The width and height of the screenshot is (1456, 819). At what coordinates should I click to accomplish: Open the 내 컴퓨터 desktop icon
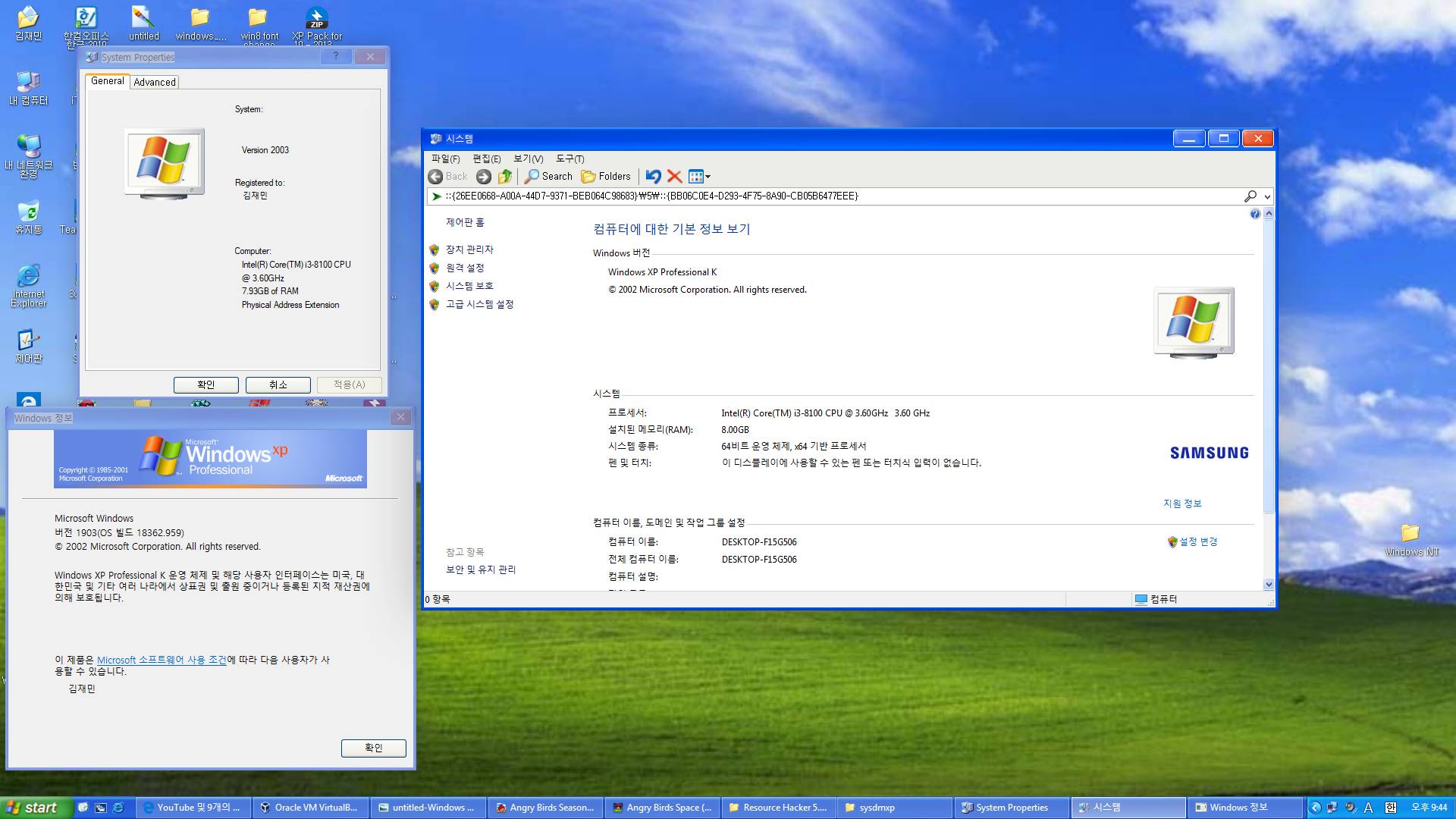coord(29,87)
